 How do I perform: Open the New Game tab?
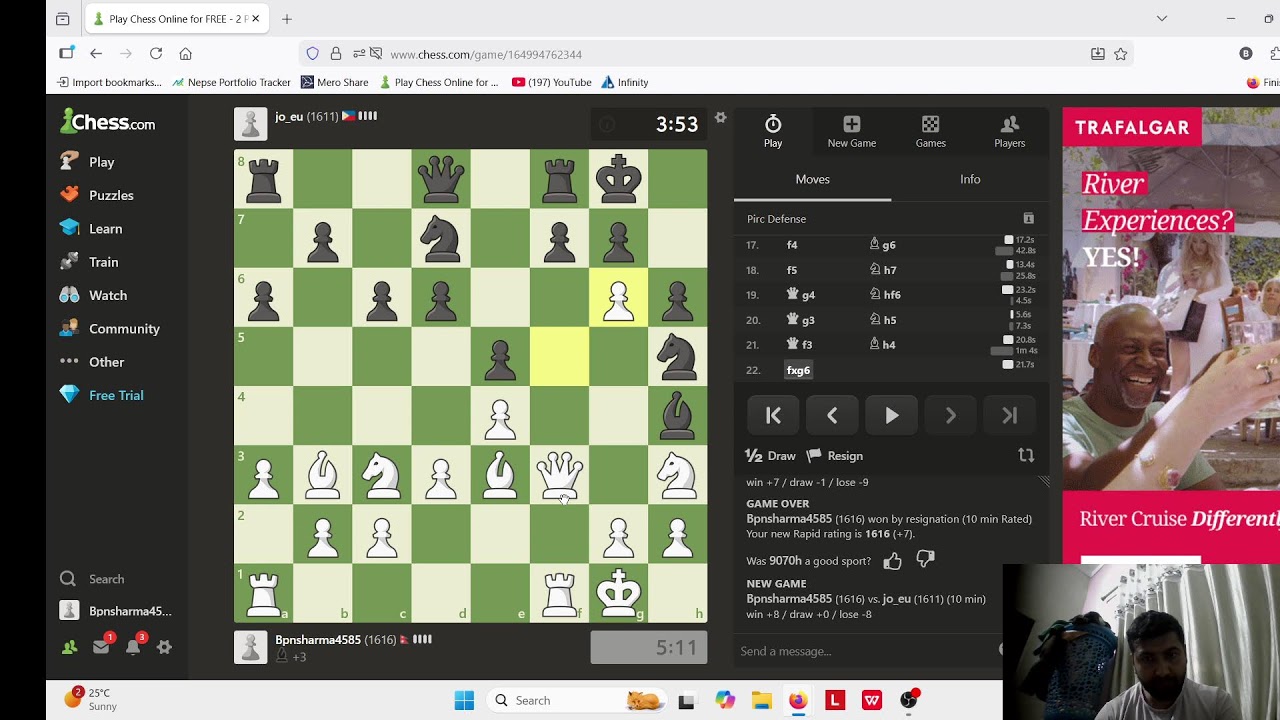coord(852,131)
